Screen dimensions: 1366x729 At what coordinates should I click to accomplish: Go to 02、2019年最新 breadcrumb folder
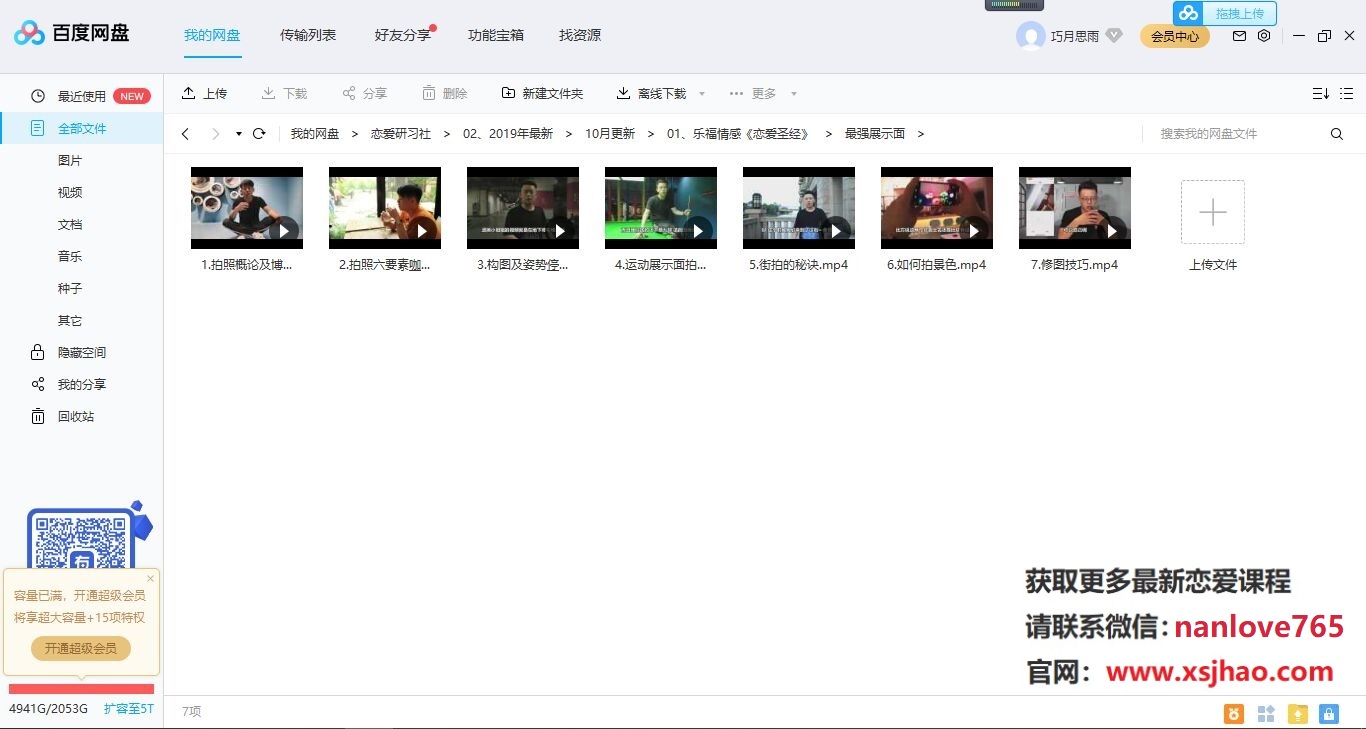pyautogui.click(x=507, y=133)
